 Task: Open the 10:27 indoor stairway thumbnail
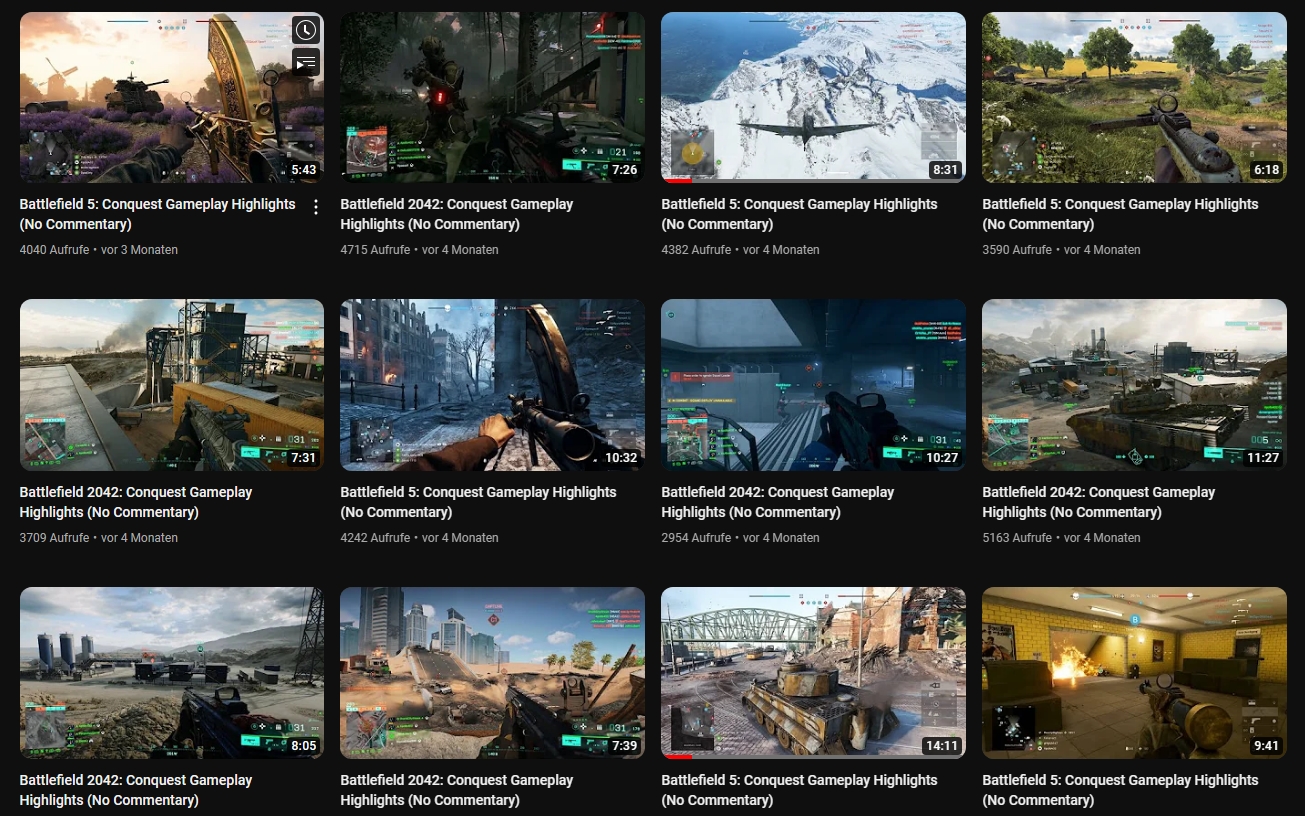tap(813, 385)
